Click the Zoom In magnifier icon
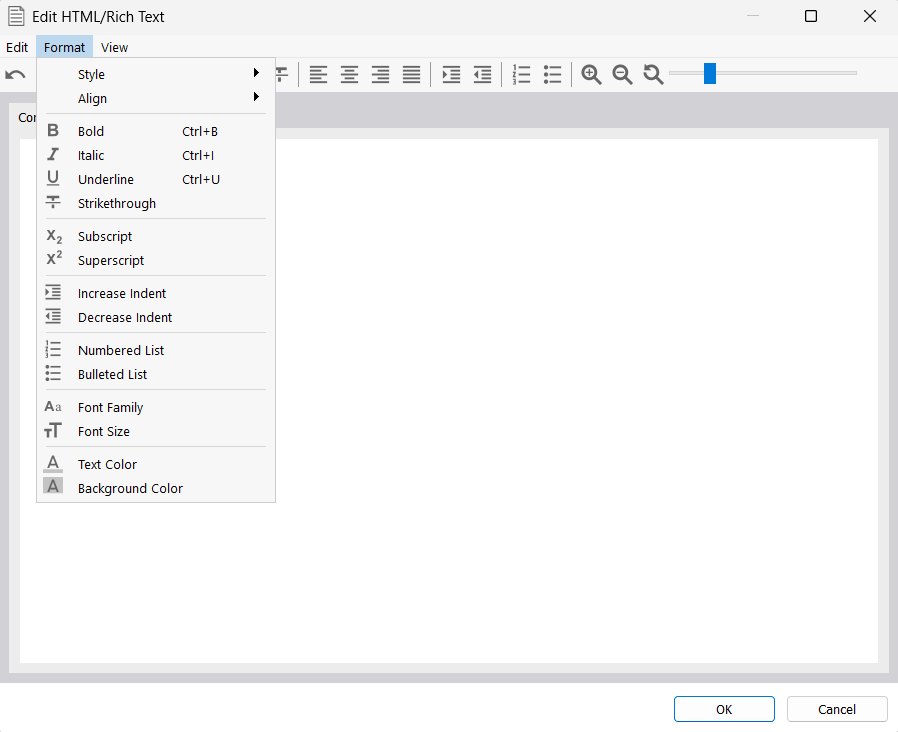Viewport: 898px width, 732px height. click(591, 74)
